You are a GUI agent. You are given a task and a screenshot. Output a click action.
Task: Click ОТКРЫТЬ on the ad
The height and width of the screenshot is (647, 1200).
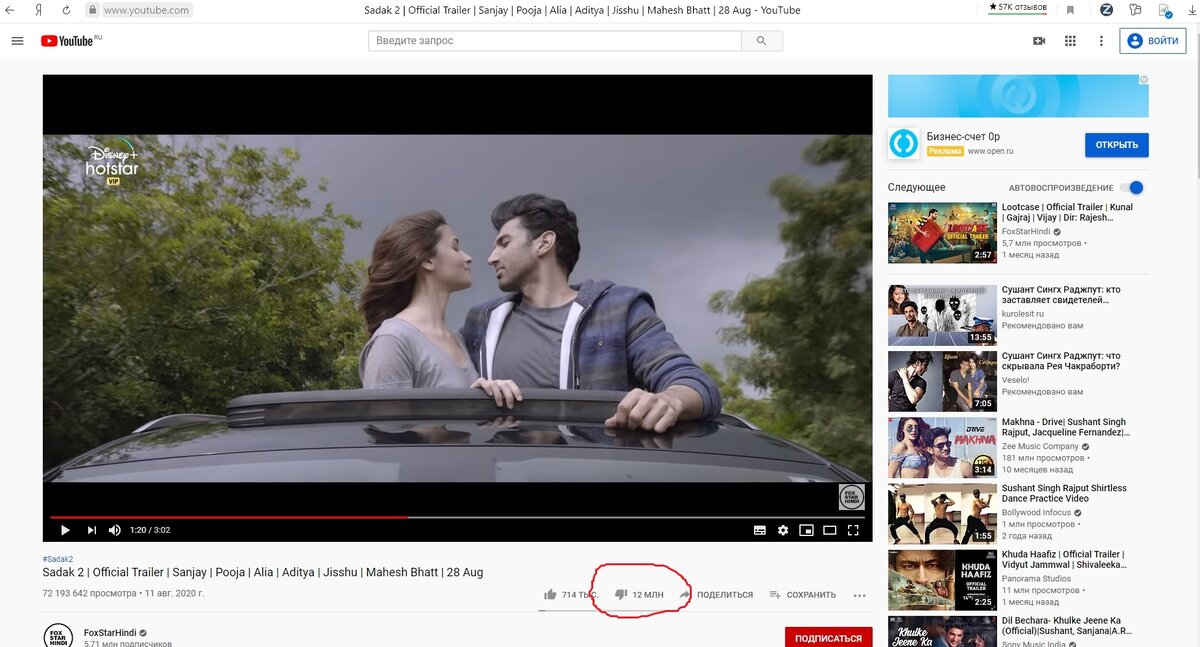tap(1116, 145)
